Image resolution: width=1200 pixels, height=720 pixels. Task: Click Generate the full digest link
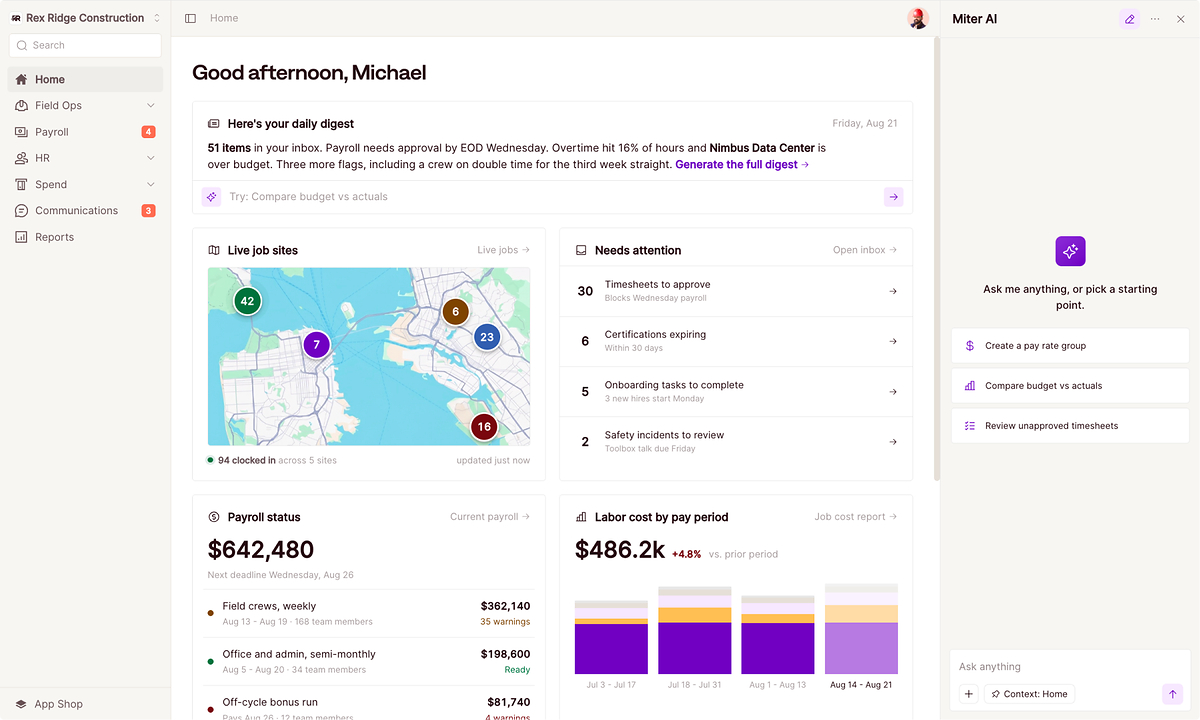(x=742, y=164)
